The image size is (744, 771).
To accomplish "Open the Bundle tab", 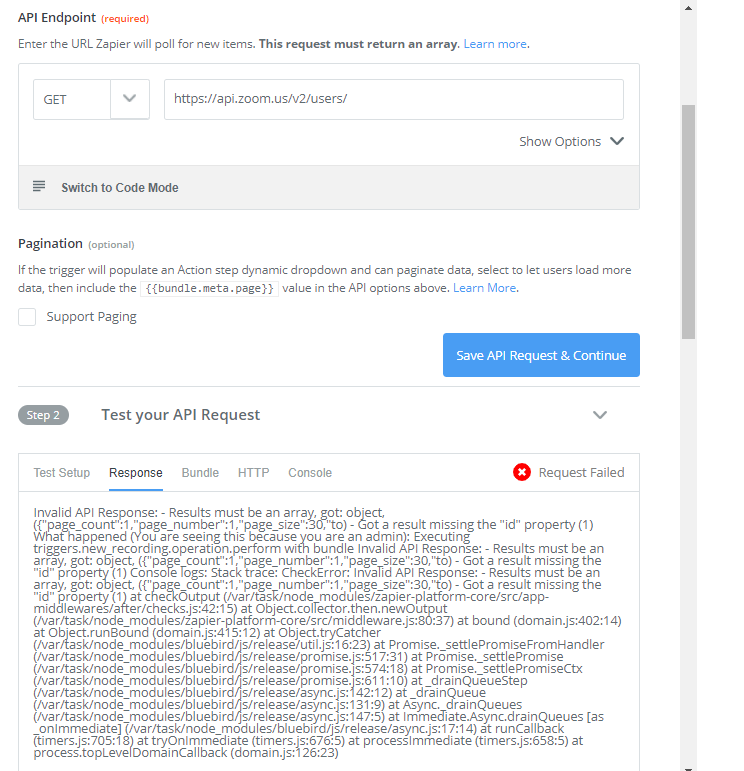I will pos(200,473).
